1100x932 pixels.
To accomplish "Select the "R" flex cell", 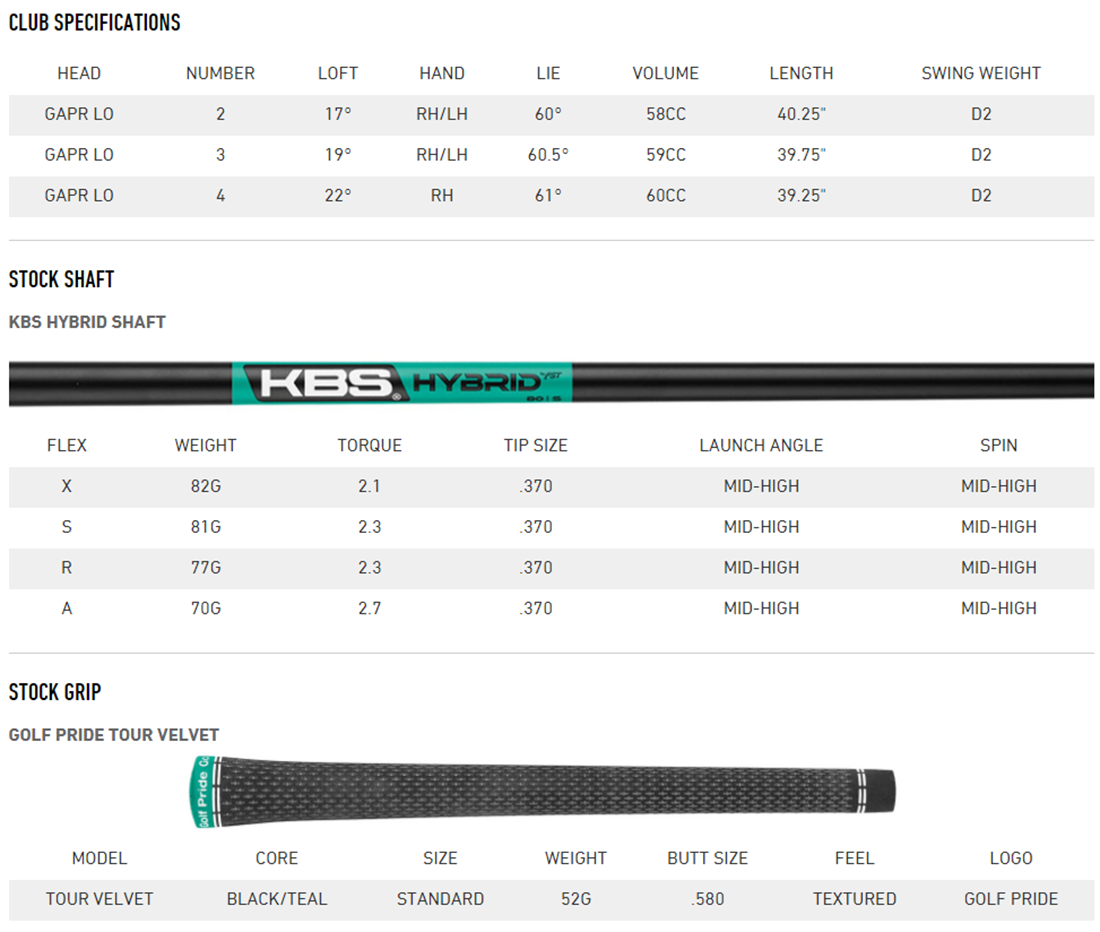I will 67,568.
